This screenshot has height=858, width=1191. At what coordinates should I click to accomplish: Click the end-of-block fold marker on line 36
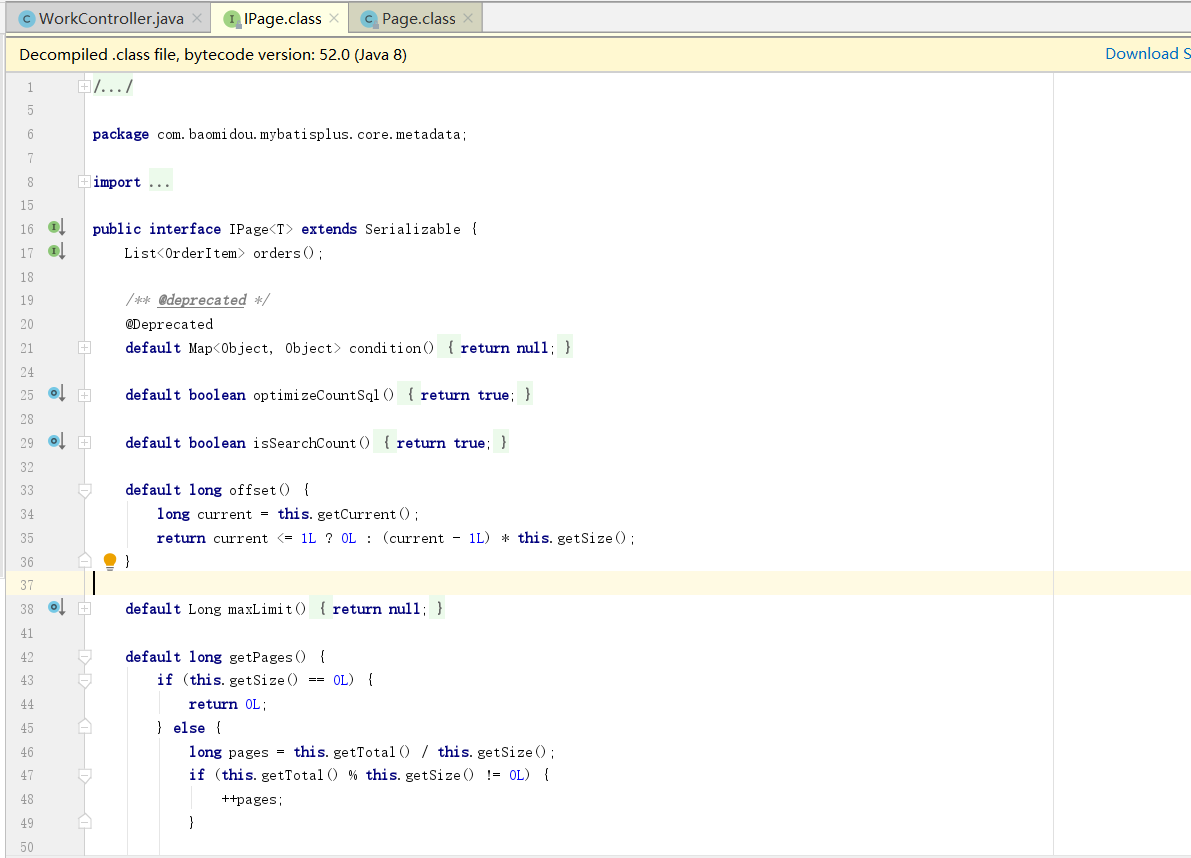(84, 561)
